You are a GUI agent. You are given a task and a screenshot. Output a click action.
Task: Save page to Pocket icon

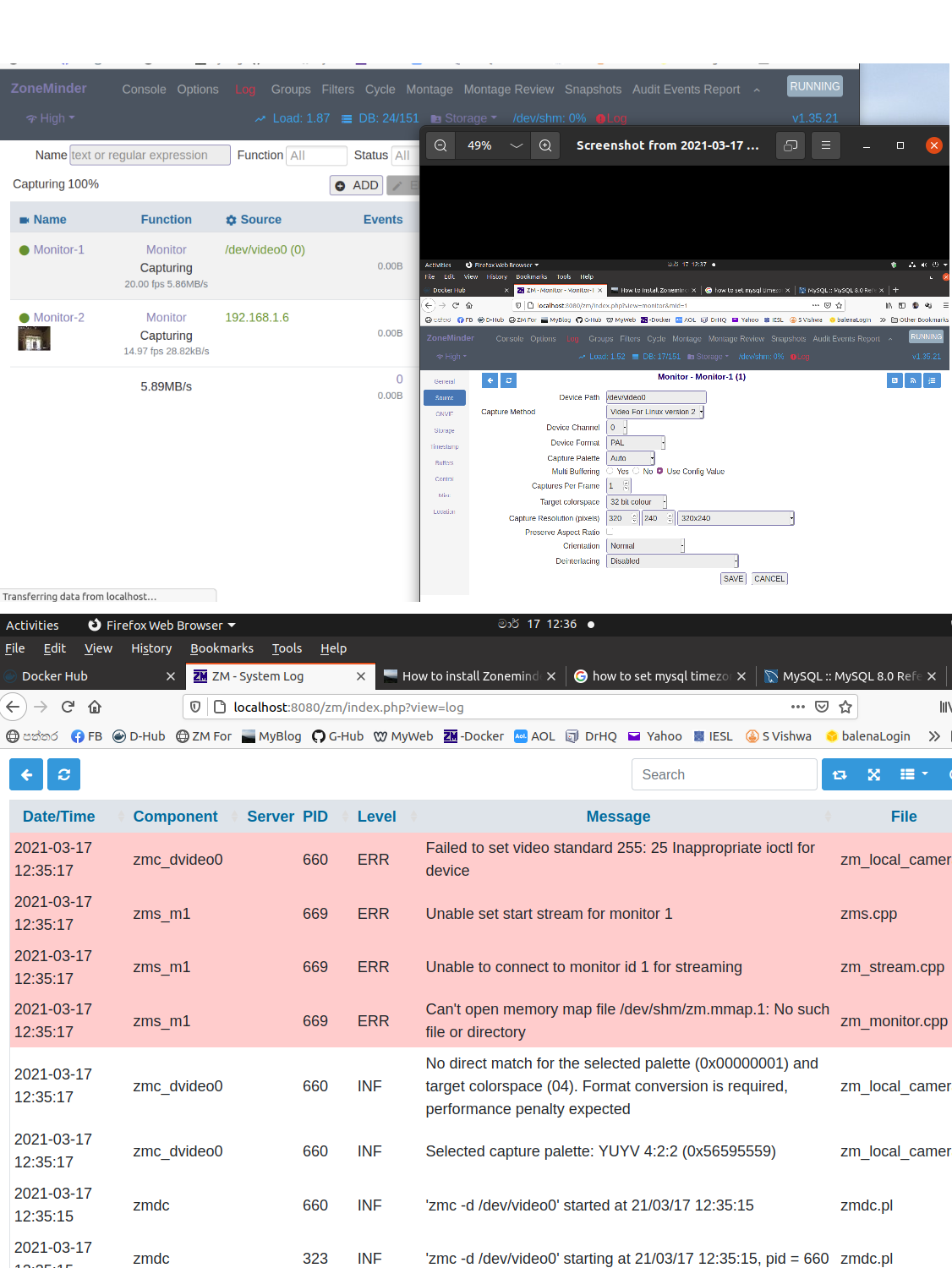tap(822, 707)
